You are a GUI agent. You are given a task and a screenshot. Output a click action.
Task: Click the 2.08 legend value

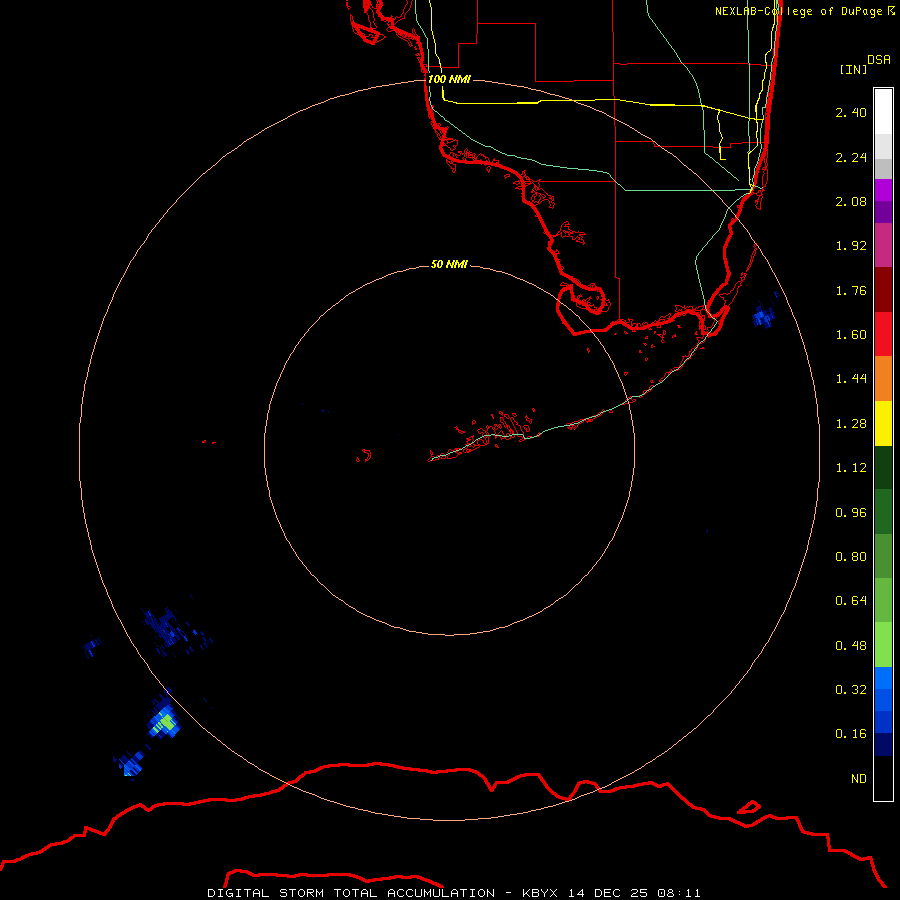851,201
